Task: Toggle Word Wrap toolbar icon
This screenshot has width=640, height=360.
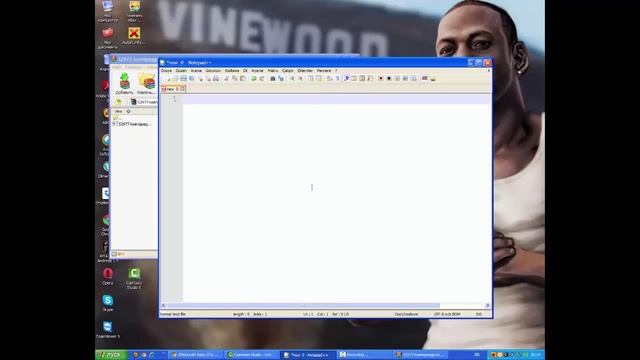Action: [329, 78]
